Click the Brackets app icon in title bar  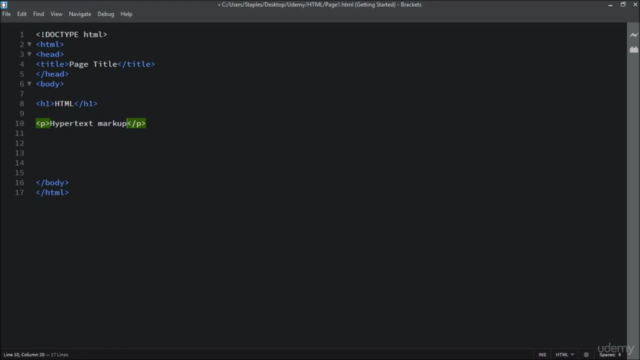4,5
